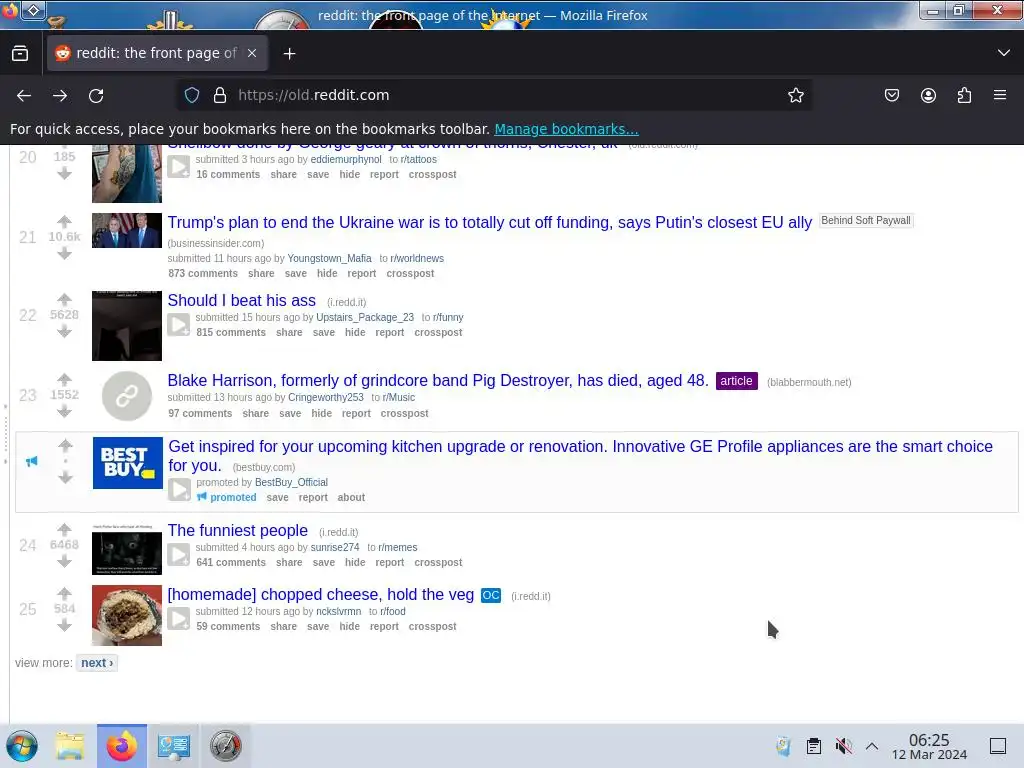Downvote the chopped cheese post
Image resolution: width=1024 pixels, height=768 pixels.
tap(64, 626)
